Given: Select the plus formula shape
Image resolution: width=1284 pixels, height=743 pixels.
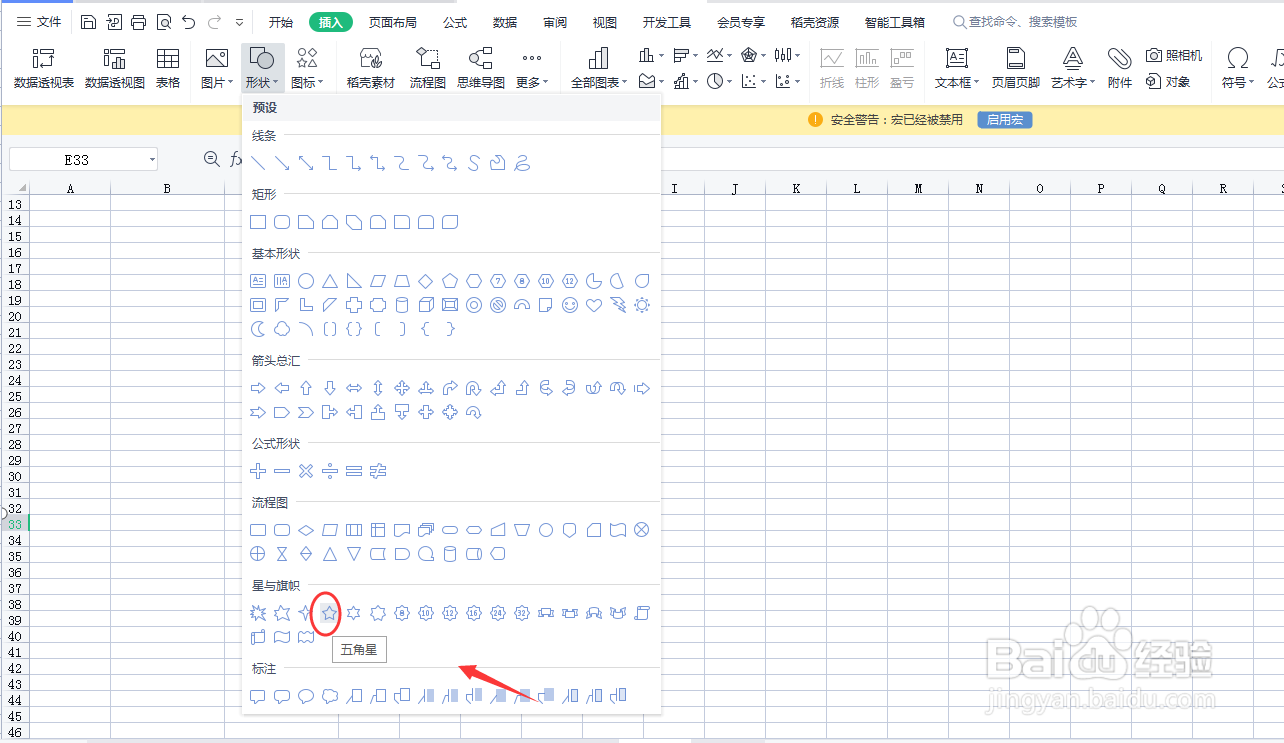Looking at the screenshot, I should pyautogui.click(x=258, y=471).
